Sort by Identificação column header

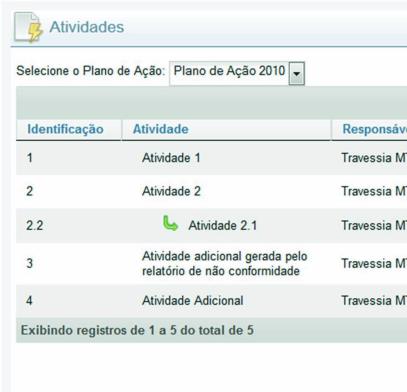coord(65,129)
